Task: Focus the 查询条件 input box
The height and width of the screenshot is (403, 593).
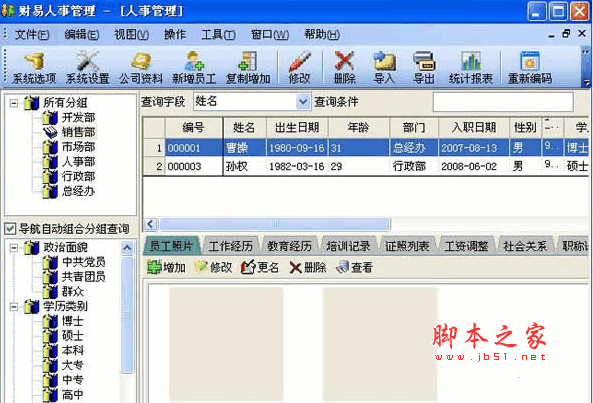Action: point(503,102)
